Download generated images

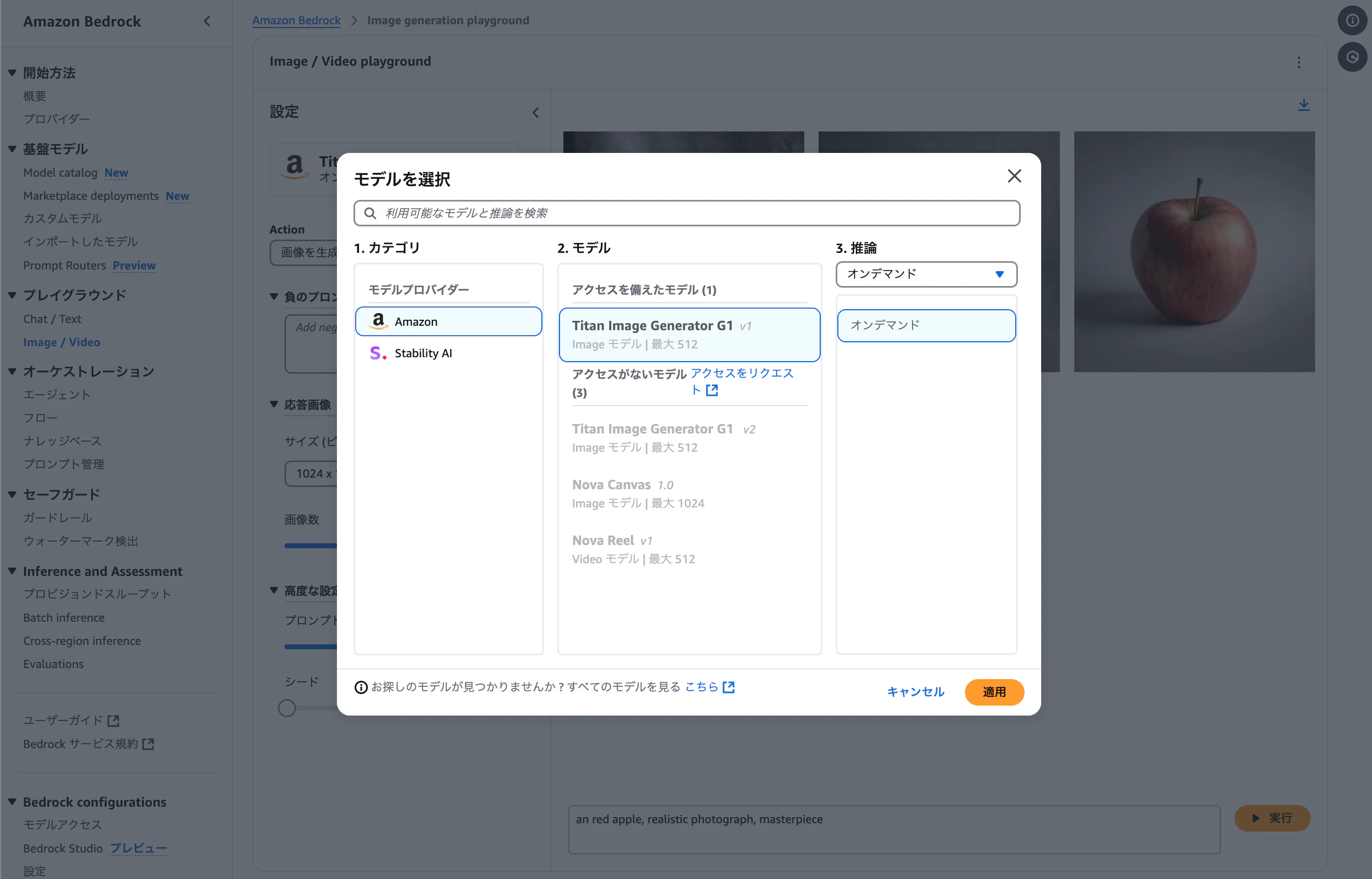point(1304,105)
